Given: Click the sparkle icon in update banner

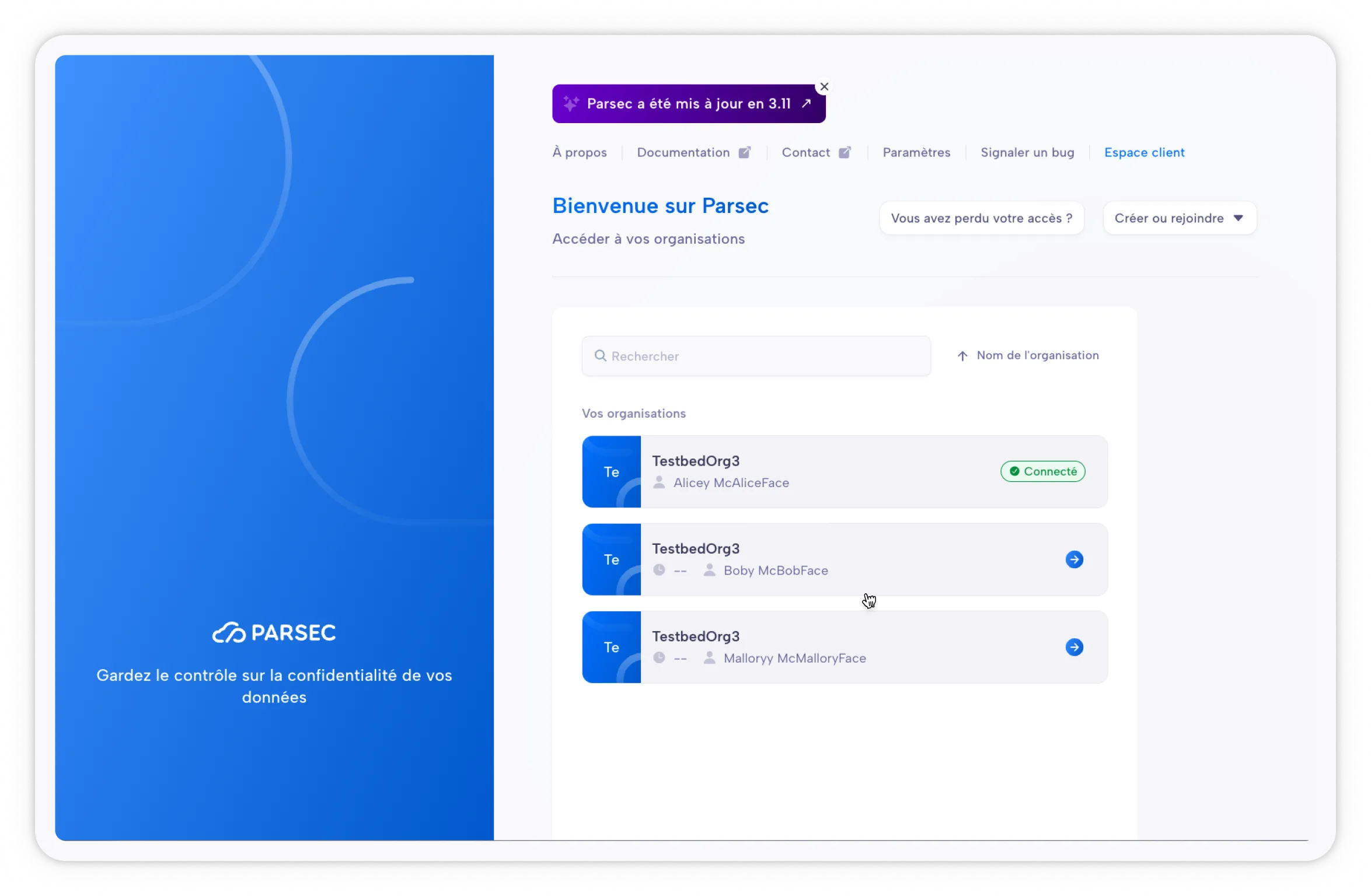Looking at the screenshot, I should click(x=570, y=104).
